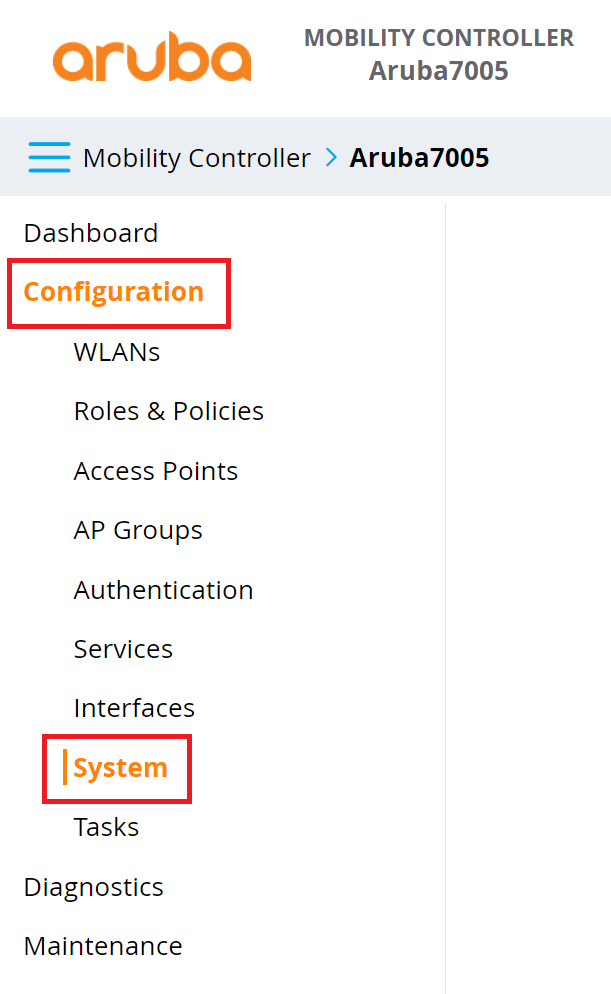Open AP Groups page
Viewport: 611px width, 994px height.
[138, 530]
